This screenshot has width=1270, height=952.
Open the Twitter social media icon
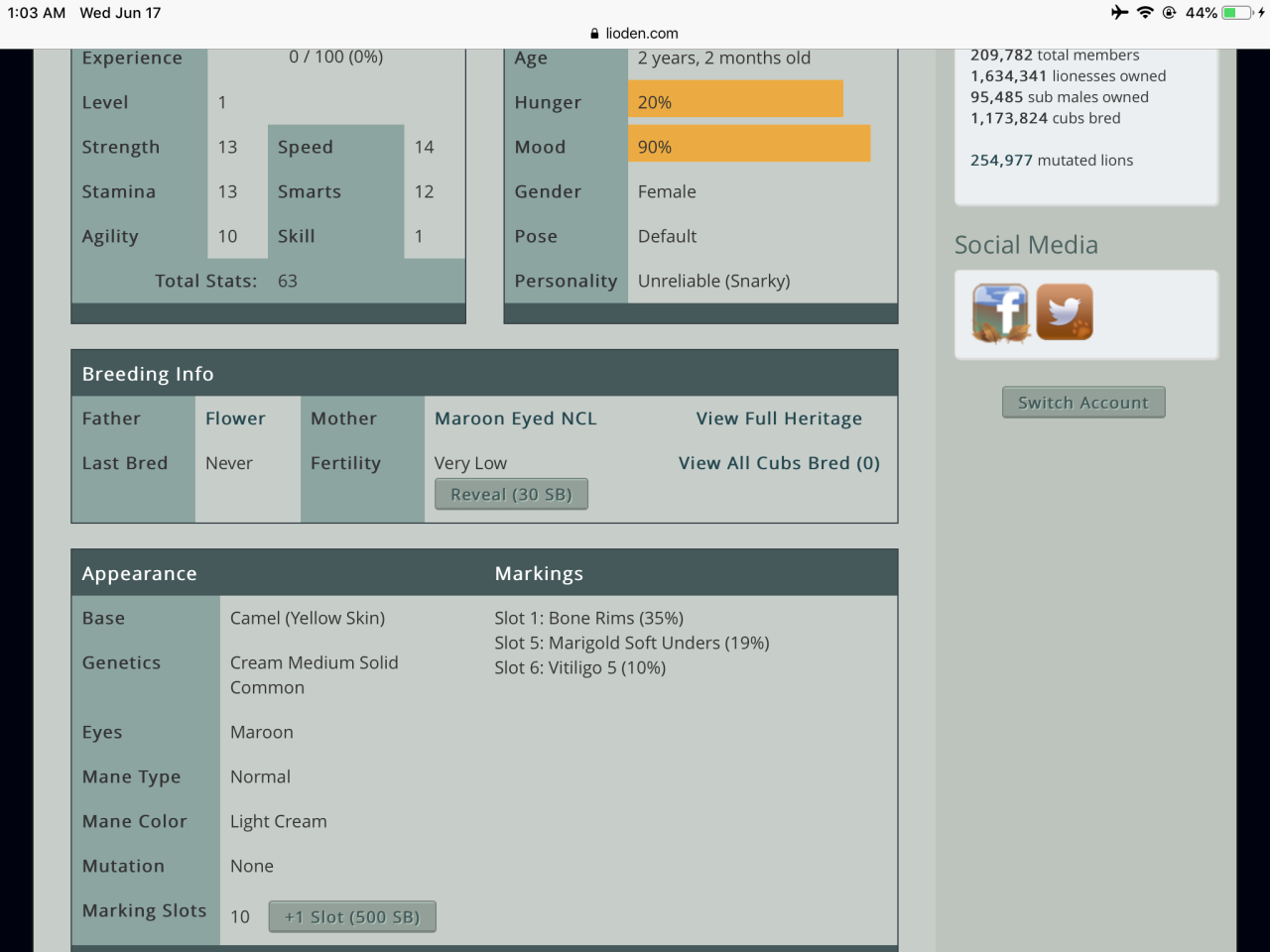coord(1065,311)
